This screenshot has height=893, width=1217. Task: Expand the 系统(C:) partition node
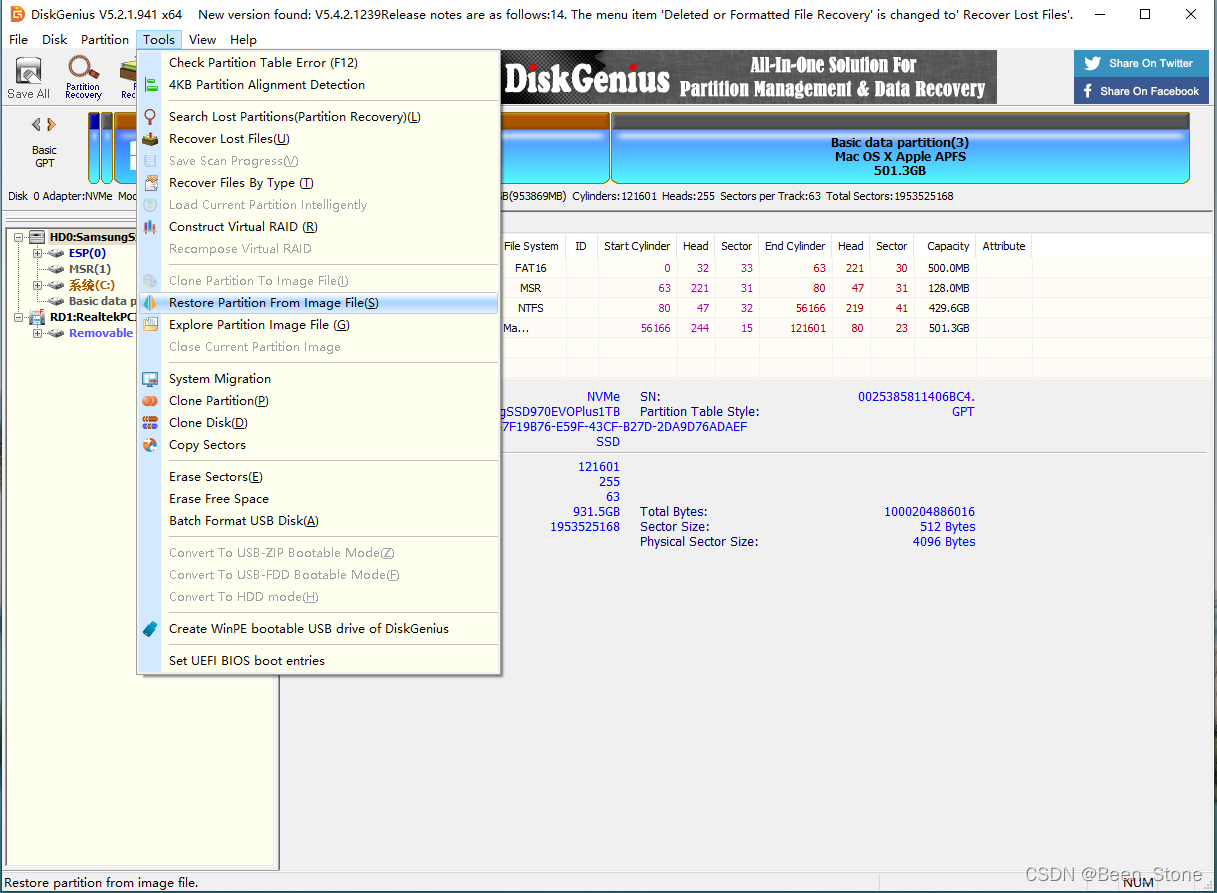click(x=37, y=285)
